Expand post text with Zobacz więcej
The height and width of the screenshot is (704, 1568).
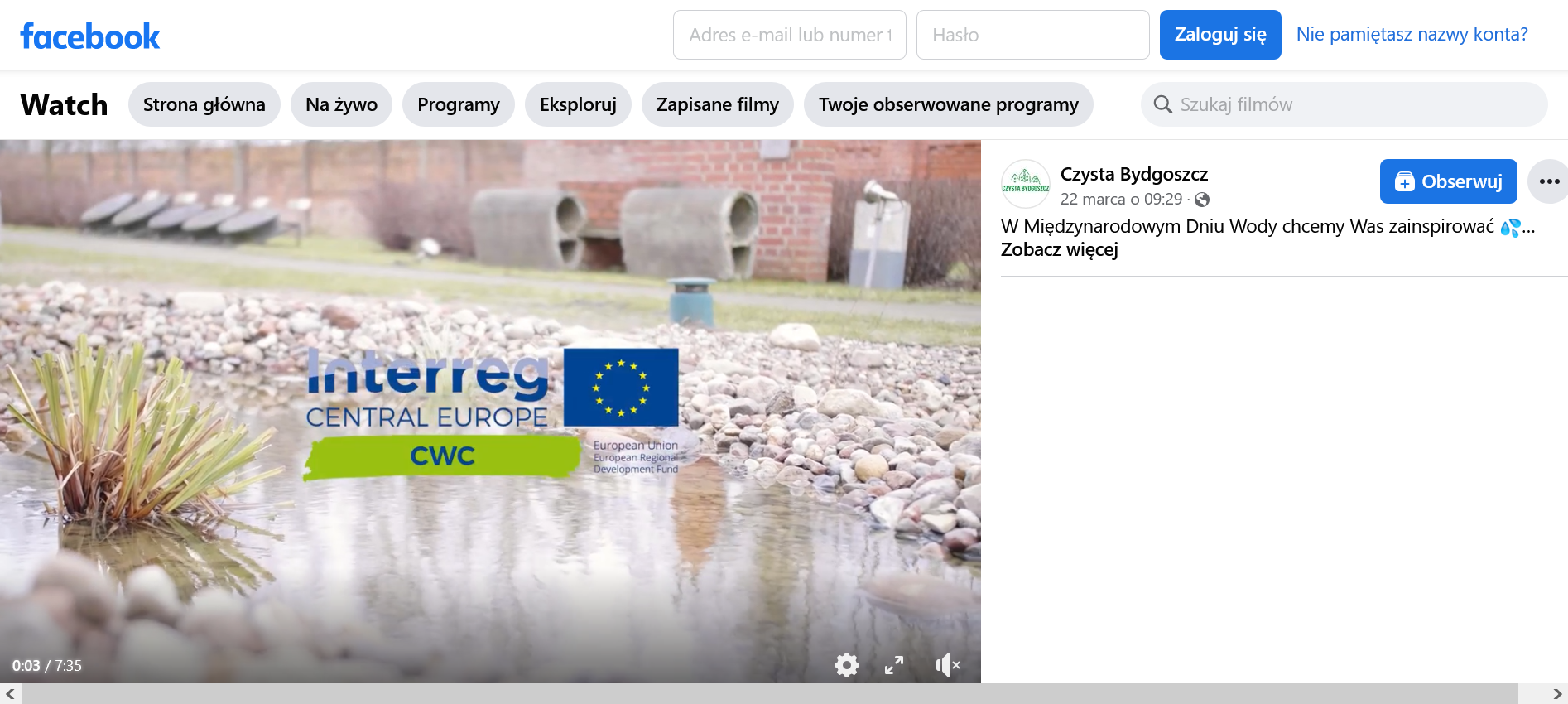point(1059,250)
